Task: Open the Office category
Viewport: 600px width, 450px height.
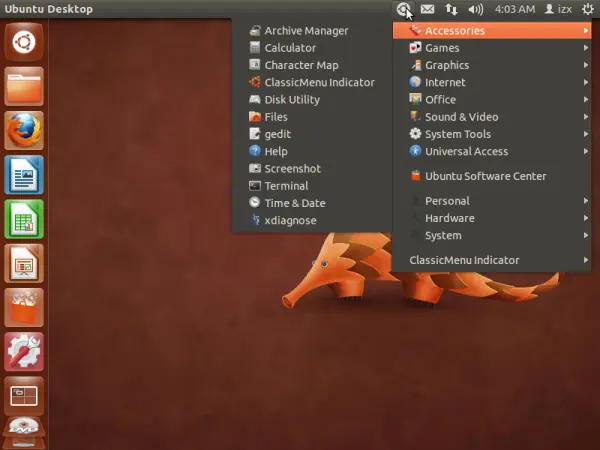Action: (x=492, y=99)
